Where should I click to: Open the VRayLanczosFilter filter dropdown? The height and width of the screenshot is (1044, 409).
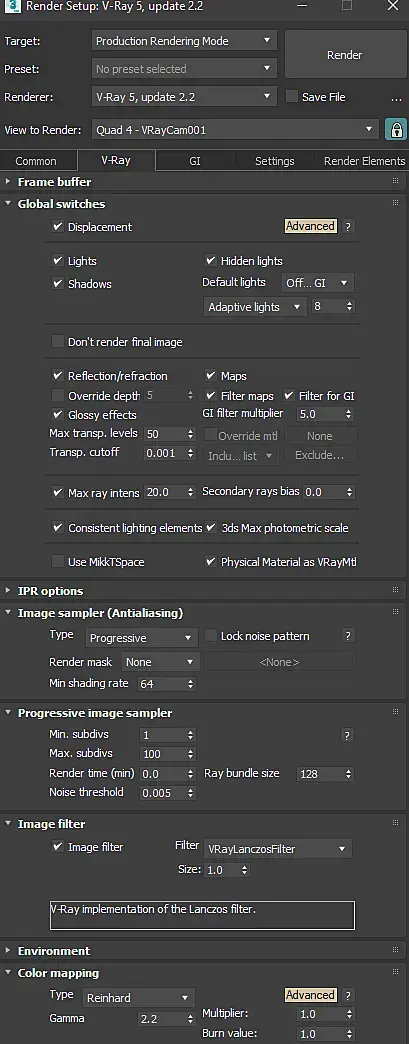coord(278,849)
